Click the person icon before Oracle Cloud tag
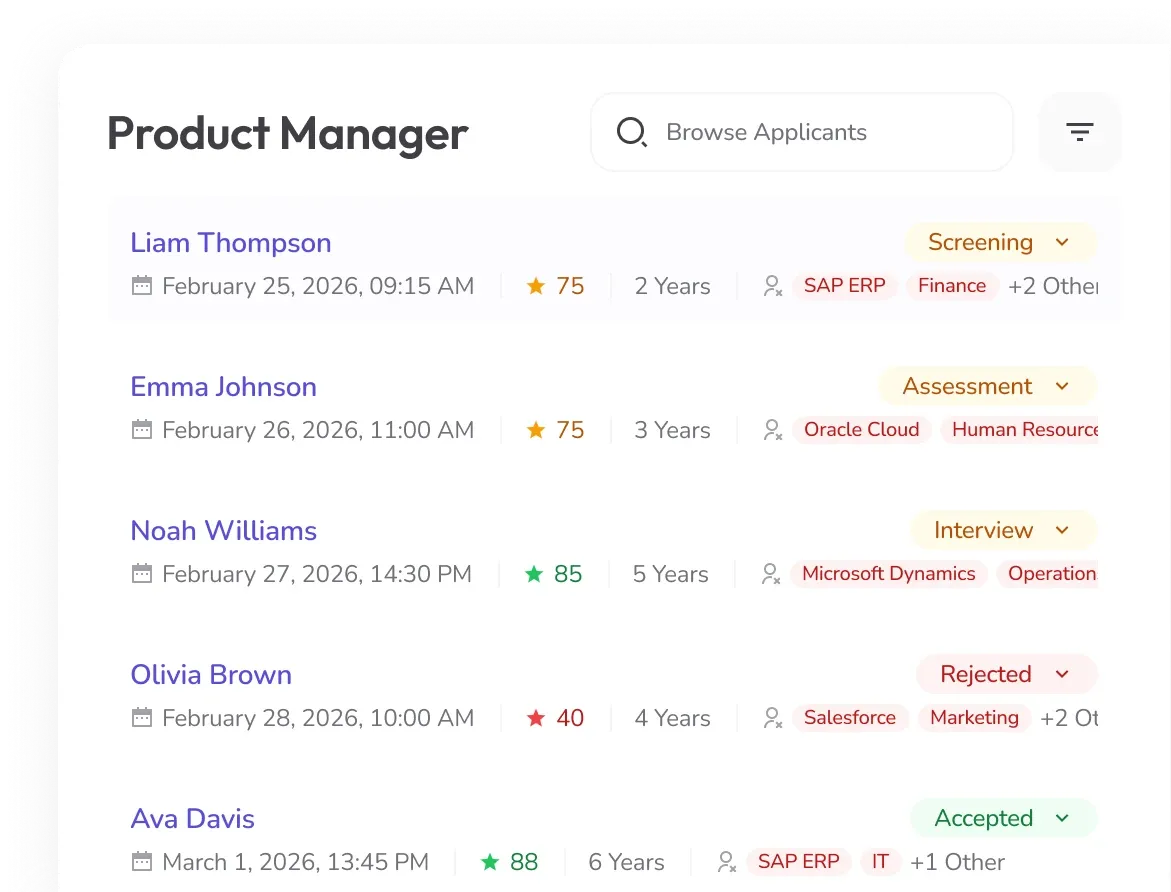The width and height of the screenshot is (1171, 892). pos(773,430)
